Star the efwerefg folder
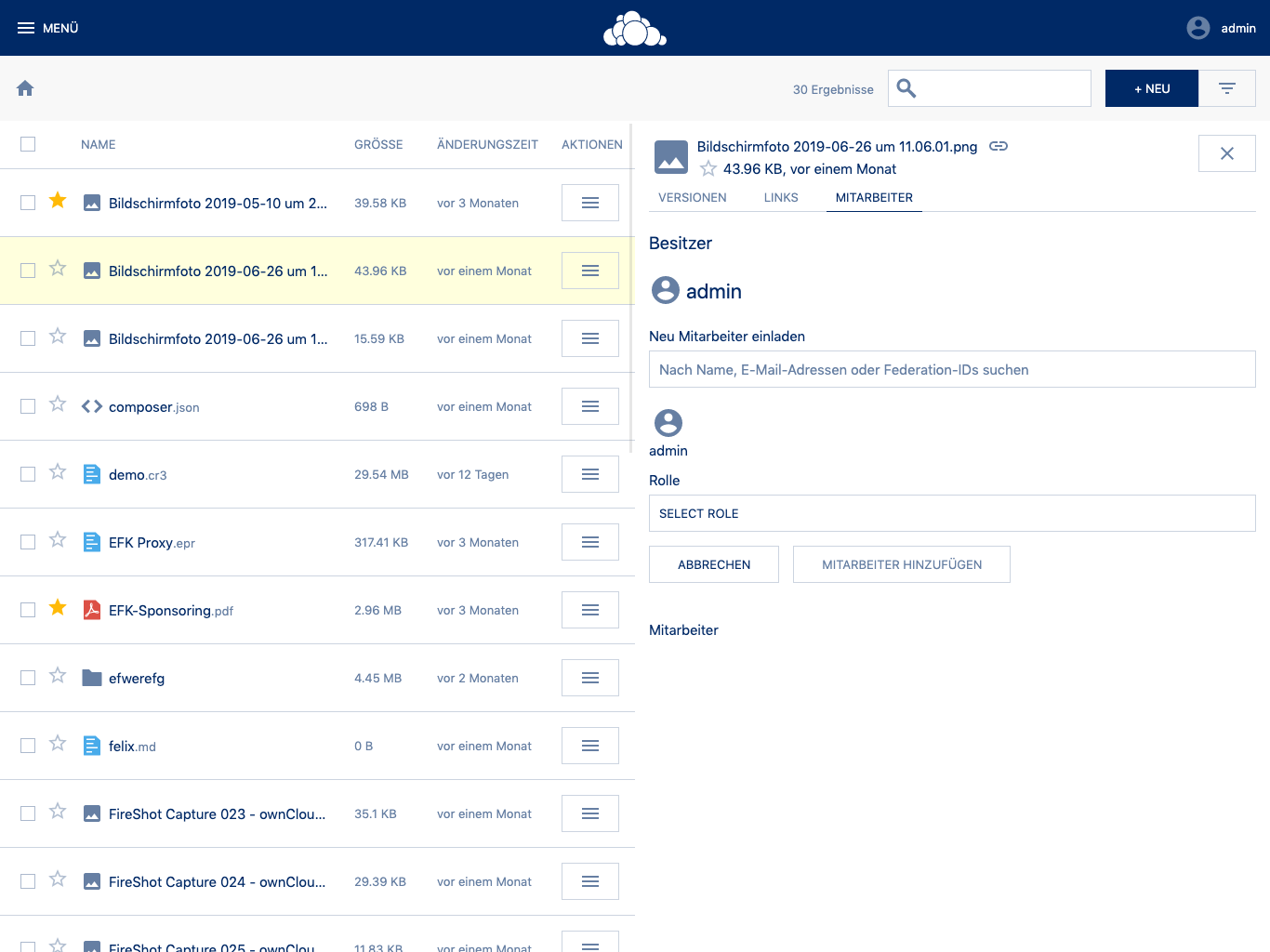The height and width of the screenshot is (952, 1270). point(58,676)
